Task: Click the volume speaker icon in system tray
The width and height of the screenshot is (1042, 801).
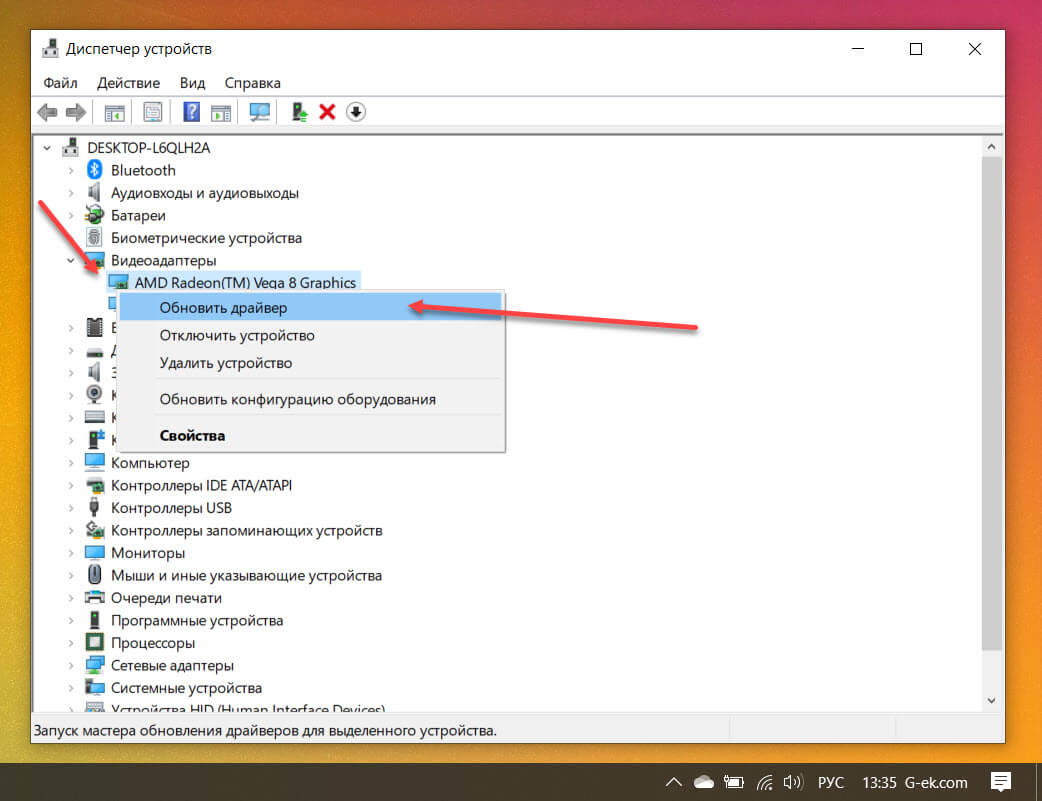Action: [x=794, y=782]
